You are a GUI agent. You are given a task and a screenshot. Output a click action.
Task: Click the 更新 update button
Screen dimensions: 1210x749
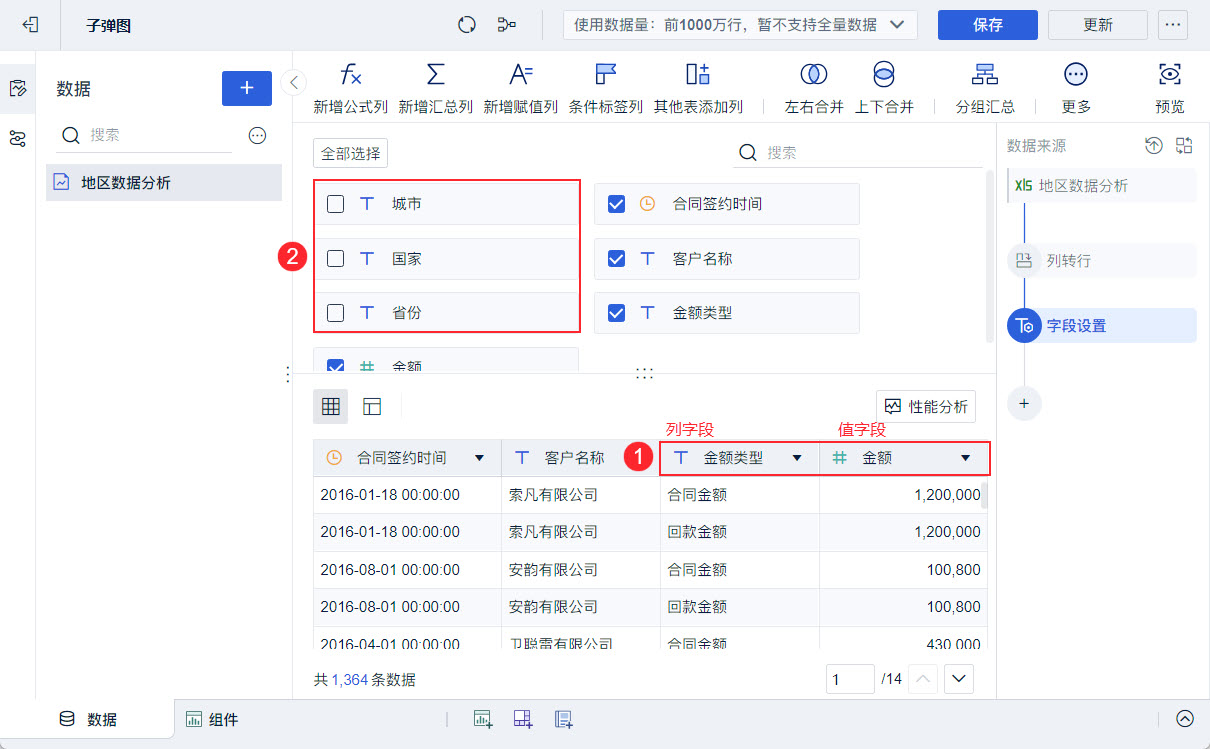[x=1097, y=25]
